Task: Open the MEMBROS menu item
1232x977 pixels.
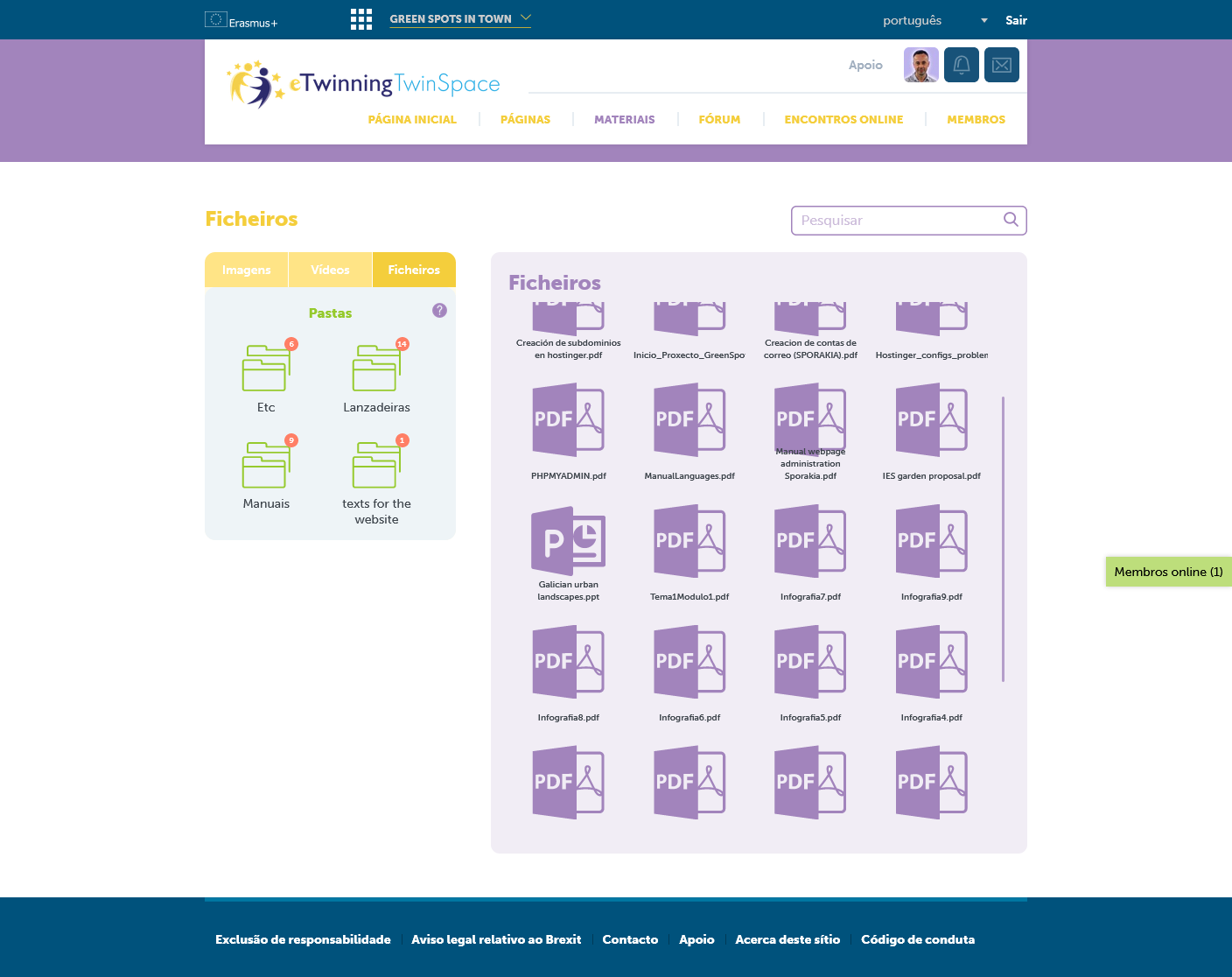Action: pos(976,120)
